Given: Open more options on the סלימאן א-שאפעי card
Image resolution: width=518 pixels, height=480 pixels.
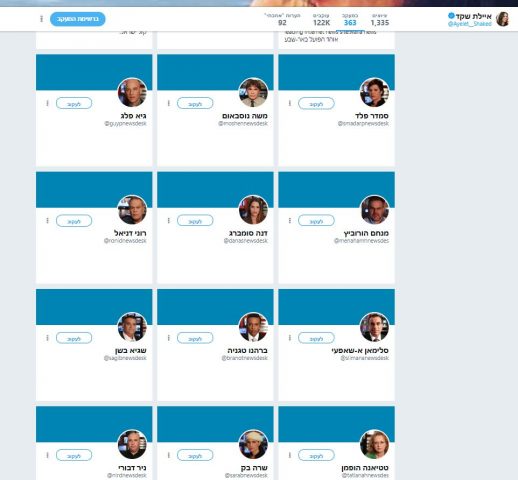Looking at the screenshot, I should (290, 338).
